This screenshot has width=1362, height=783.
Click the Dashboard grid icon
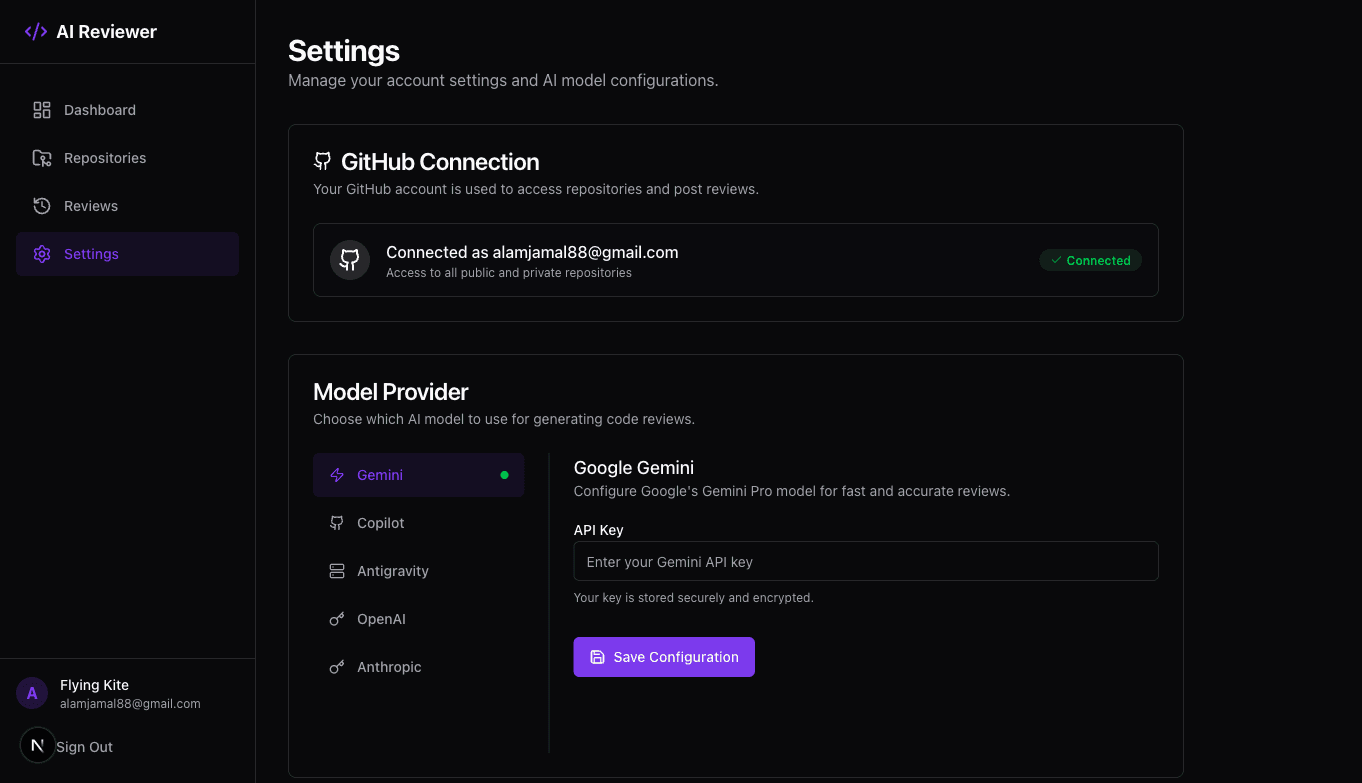tap(42, 110)
